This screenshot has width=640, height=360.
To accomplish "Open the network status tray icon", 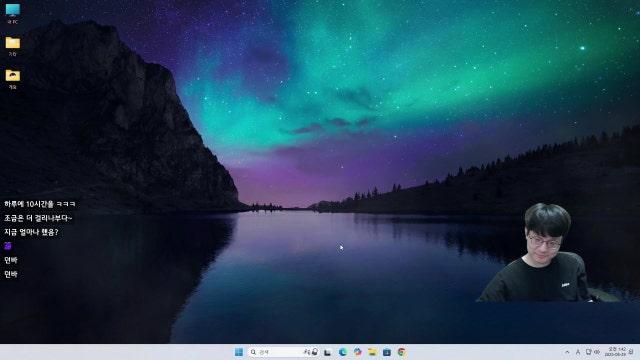I will 589,352.
